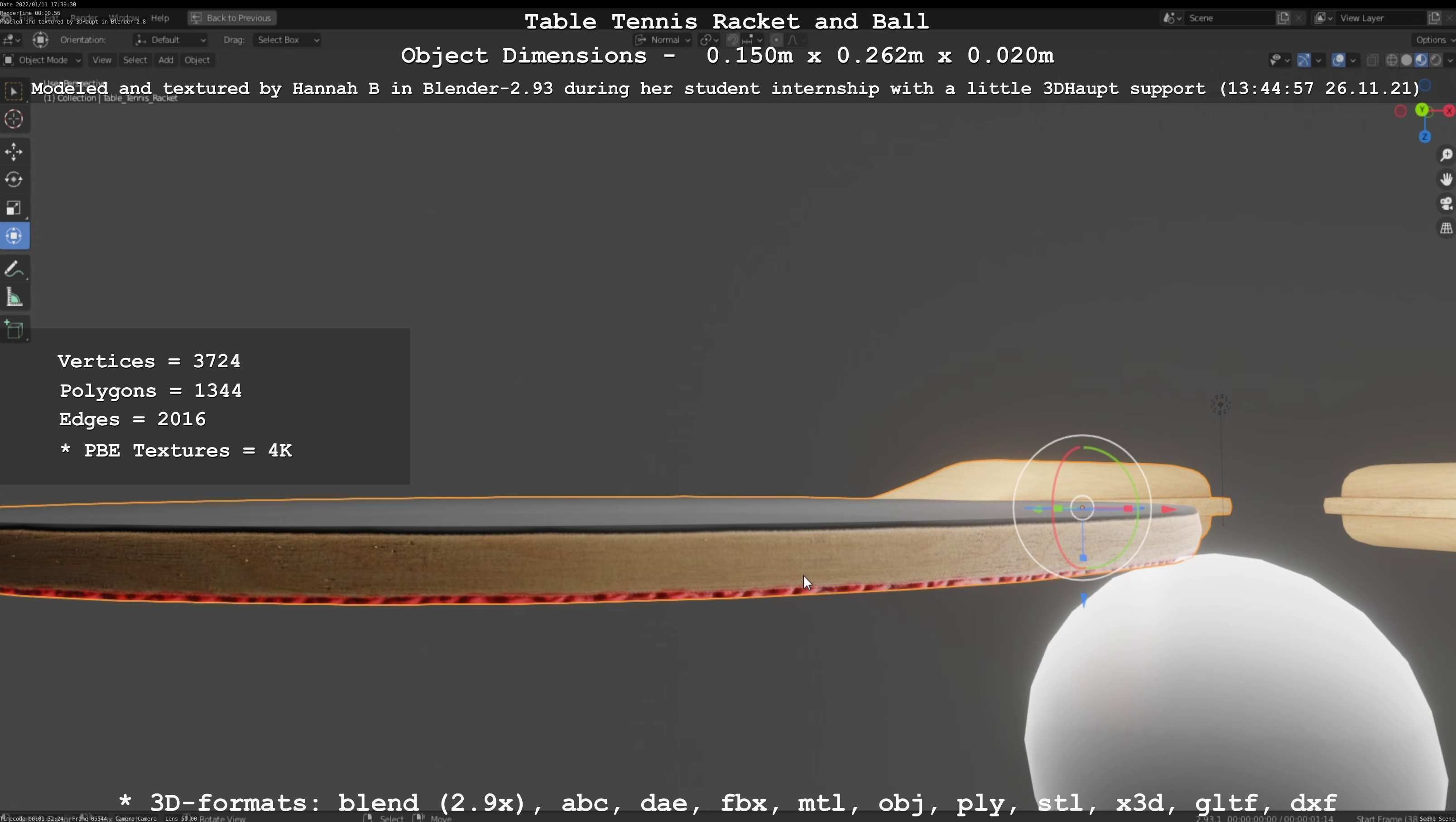This screenshot has height=822, width=1456.
Task: Click the red X axis ball
Action: (x=1449, y=111)
